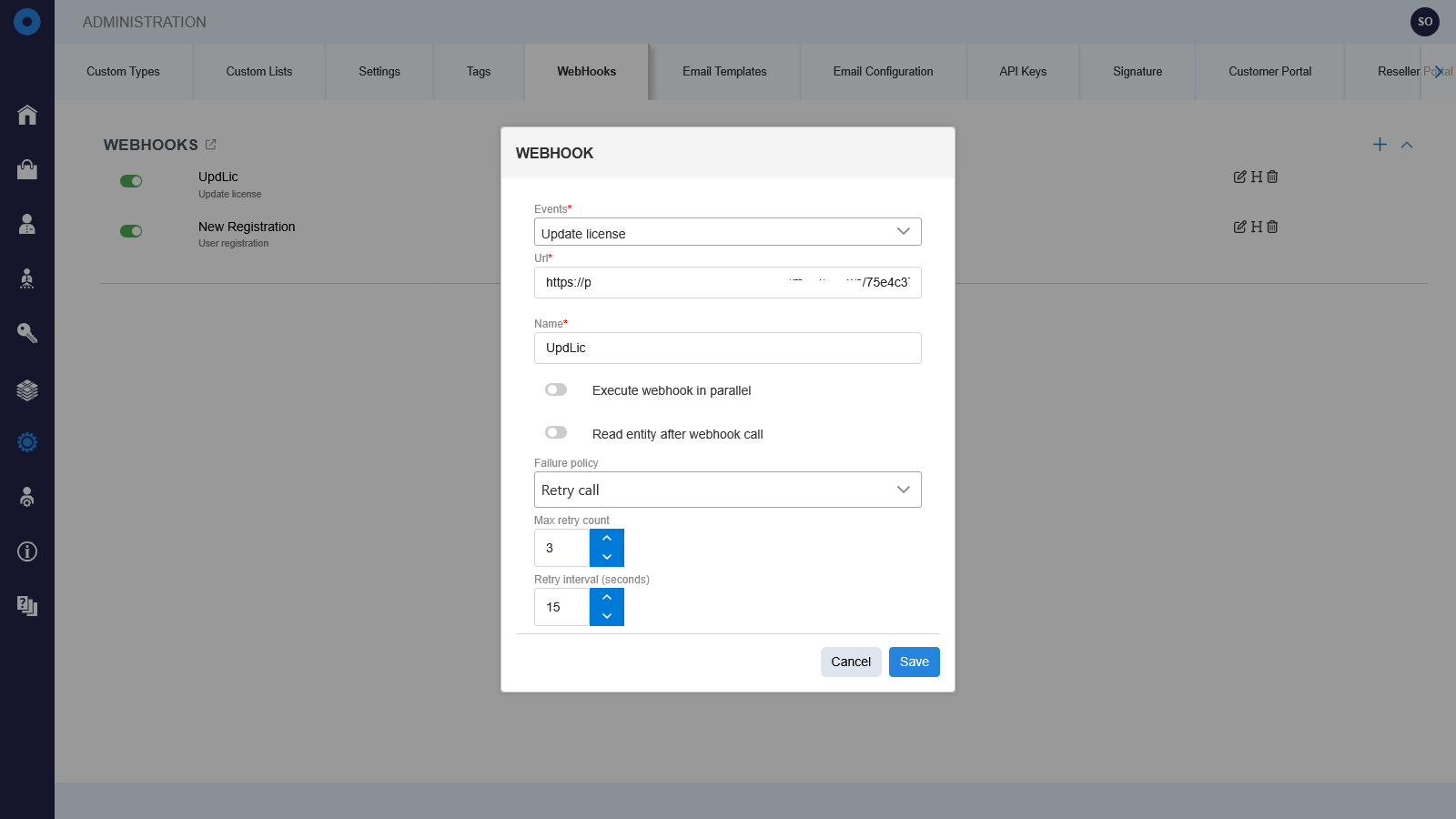
Task: Open the stacked layers icon in sidebar
Action: tap(27, 389)
